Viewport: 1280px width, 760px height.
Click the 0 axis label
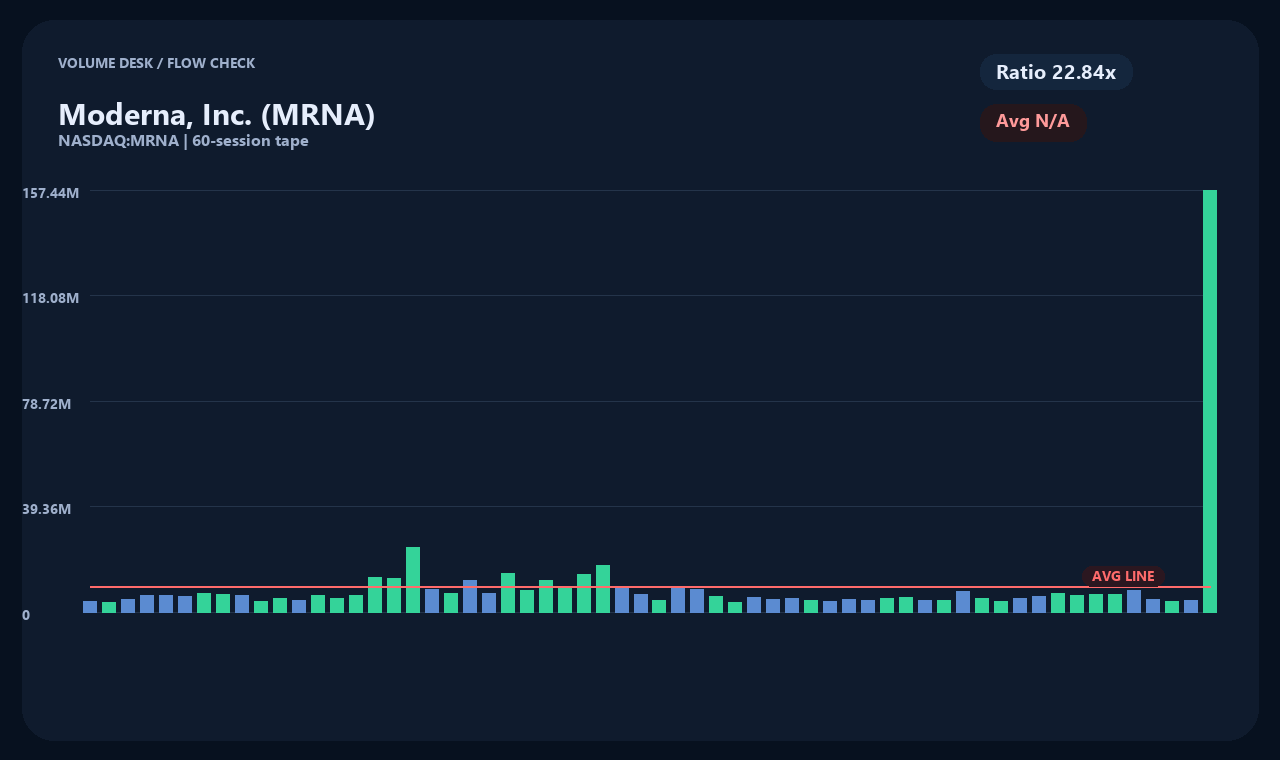click(x=26, y=614)
